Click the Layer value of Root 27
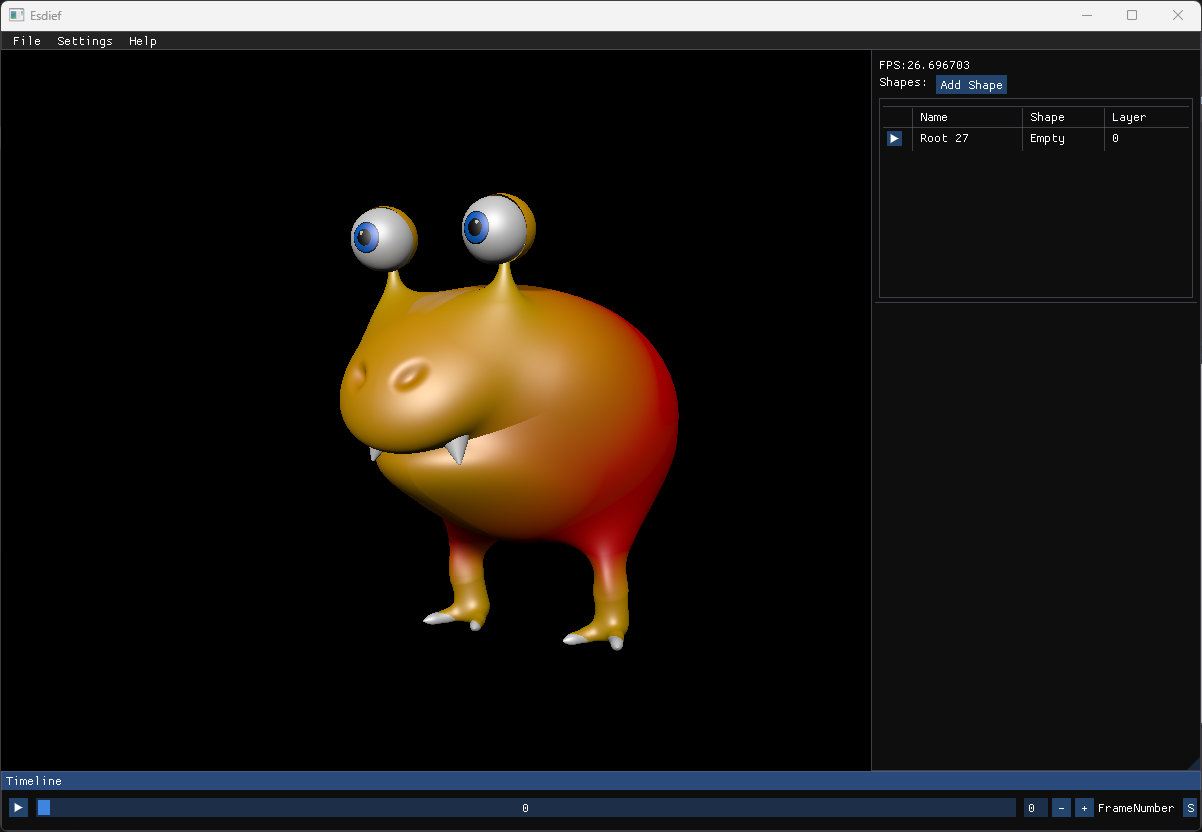The image size is (1202, 832). [1115, 139]
